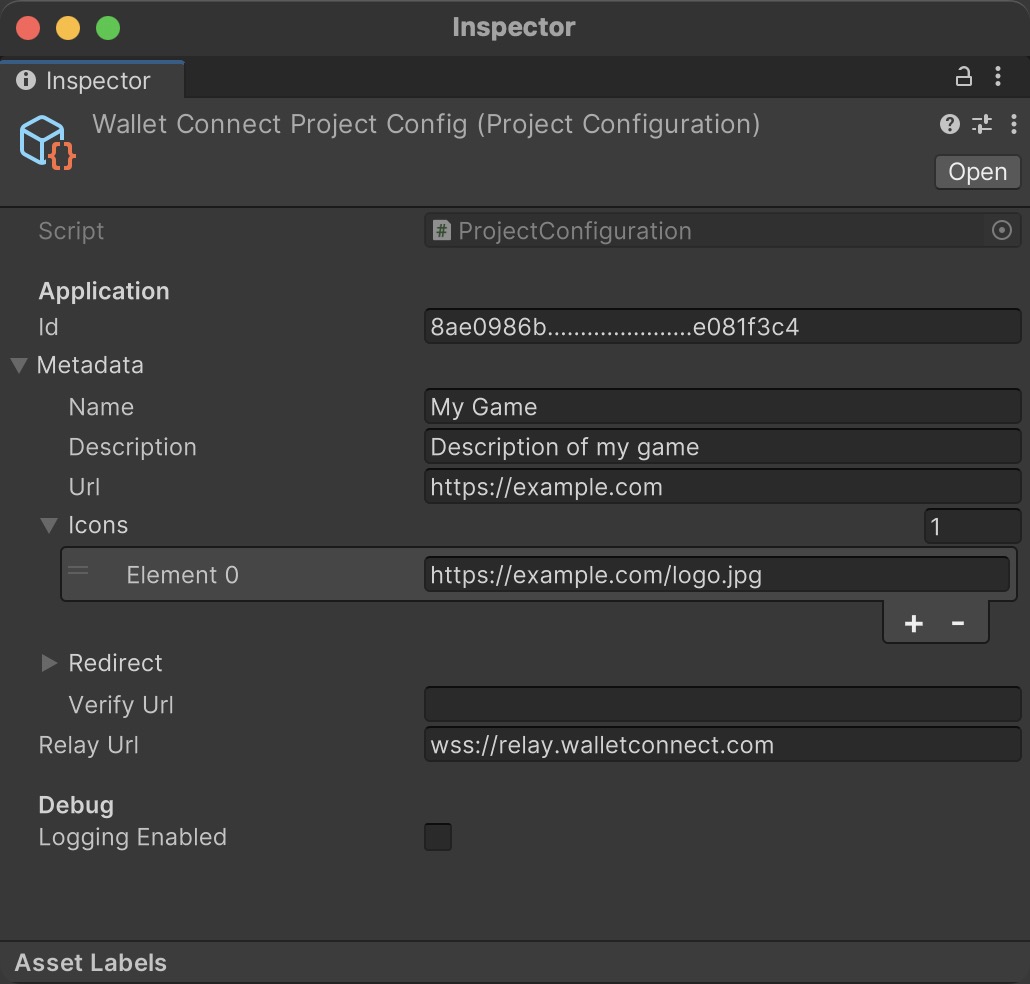Viewport: 1030px width, 984px height.
Task: Click the Icons array size field
Action: (971, 526)
